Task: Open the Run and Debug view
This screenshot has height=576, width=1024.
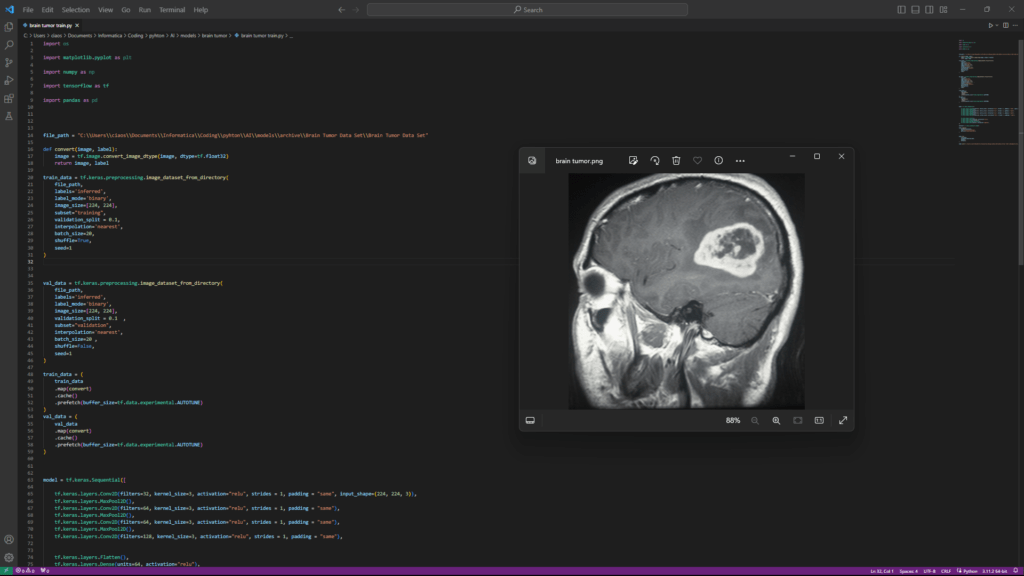Action: tap(8, 80)
